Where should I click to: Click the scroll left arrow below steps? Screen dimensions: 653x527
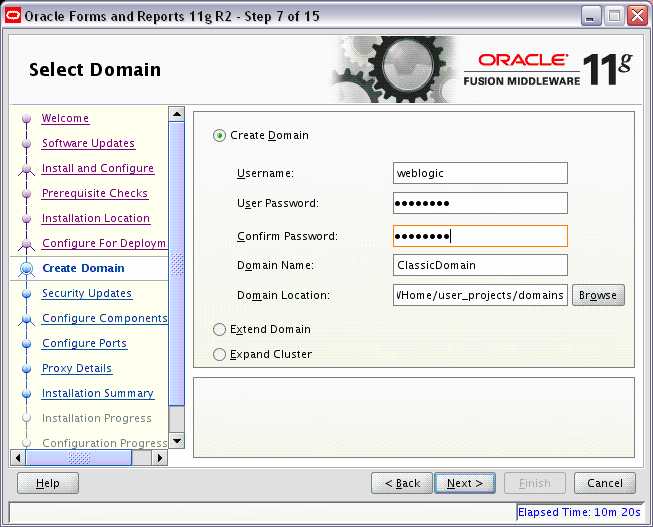click(17, 458)
